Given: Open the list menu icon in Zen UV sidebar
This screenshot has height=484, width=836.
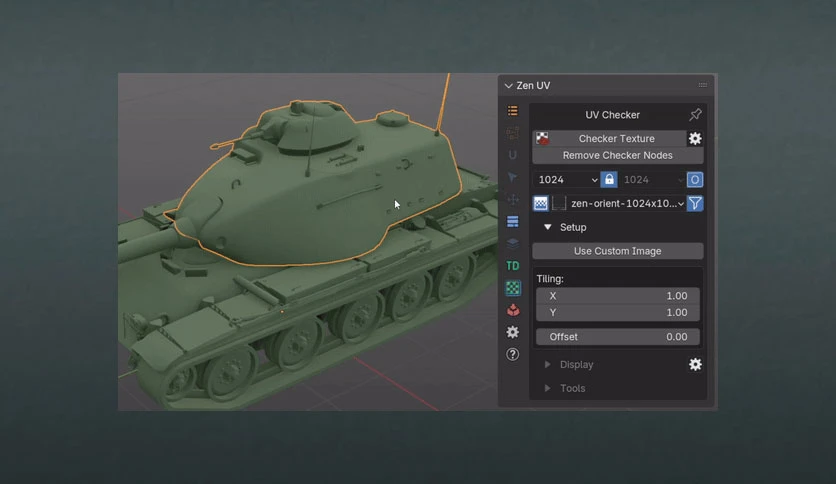Looking at the screenshot, I should [512, 111].
